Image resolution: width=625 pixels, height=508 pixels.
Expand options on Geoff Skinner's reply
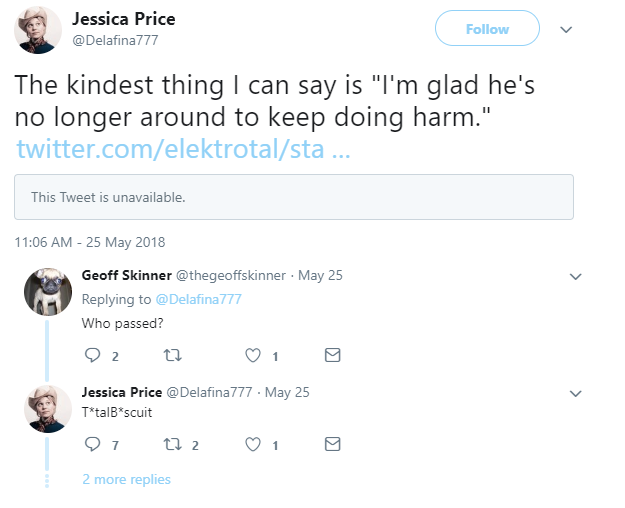coord(575,276)
